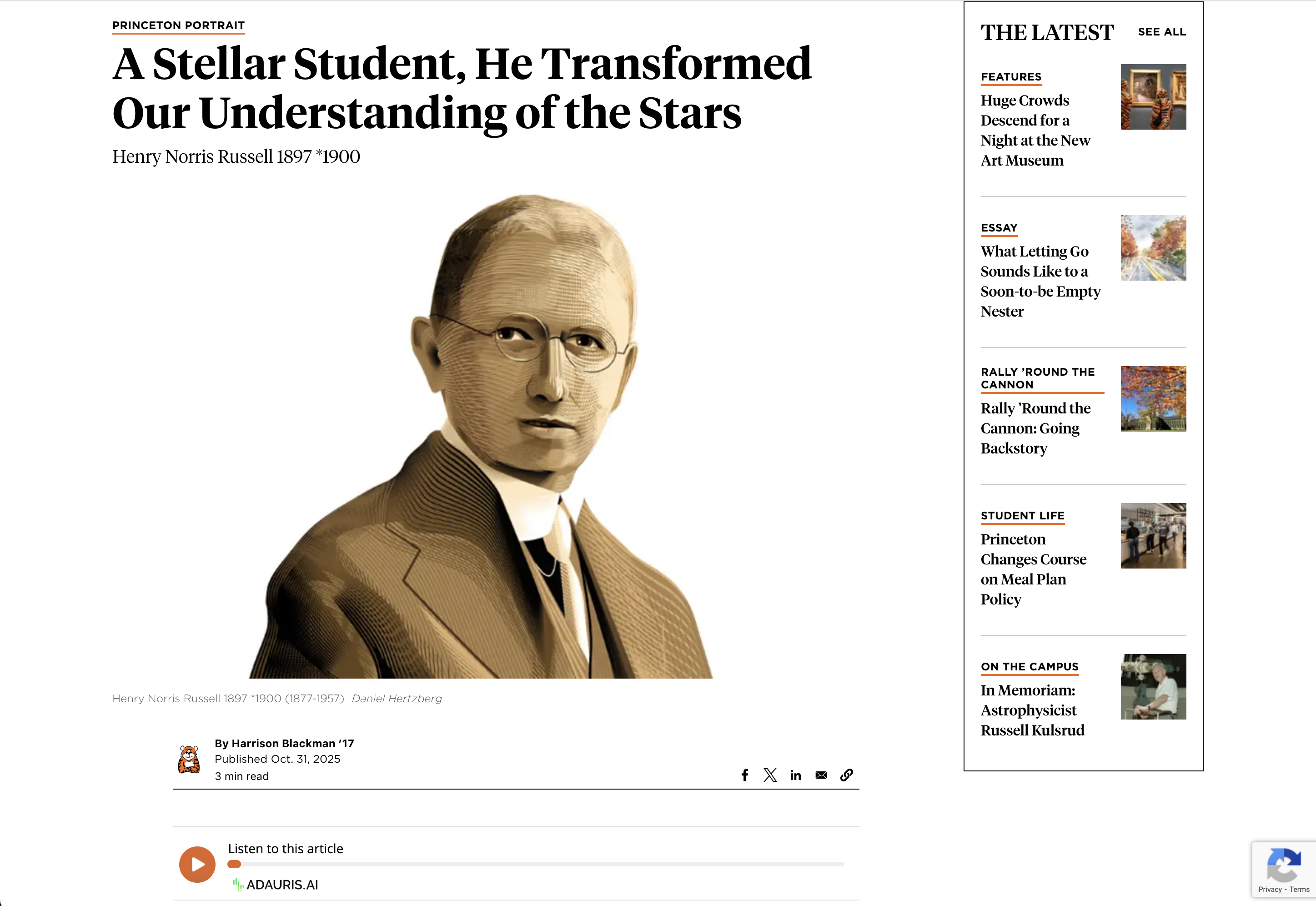
Task: Email this article using the envelope icon
Action: [x=821, y=775]
